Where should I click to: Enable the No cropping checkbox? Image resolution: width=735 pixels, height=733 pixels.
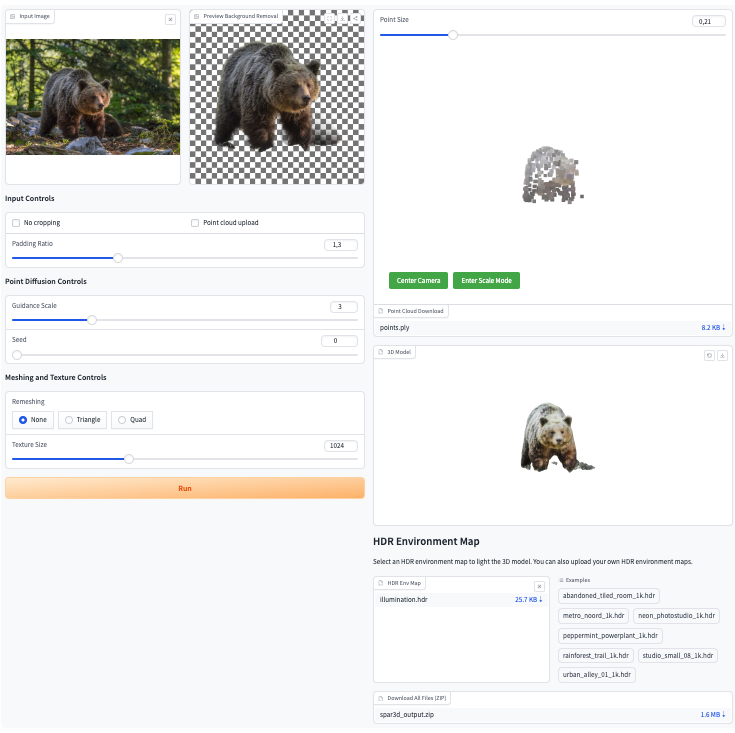16,223
